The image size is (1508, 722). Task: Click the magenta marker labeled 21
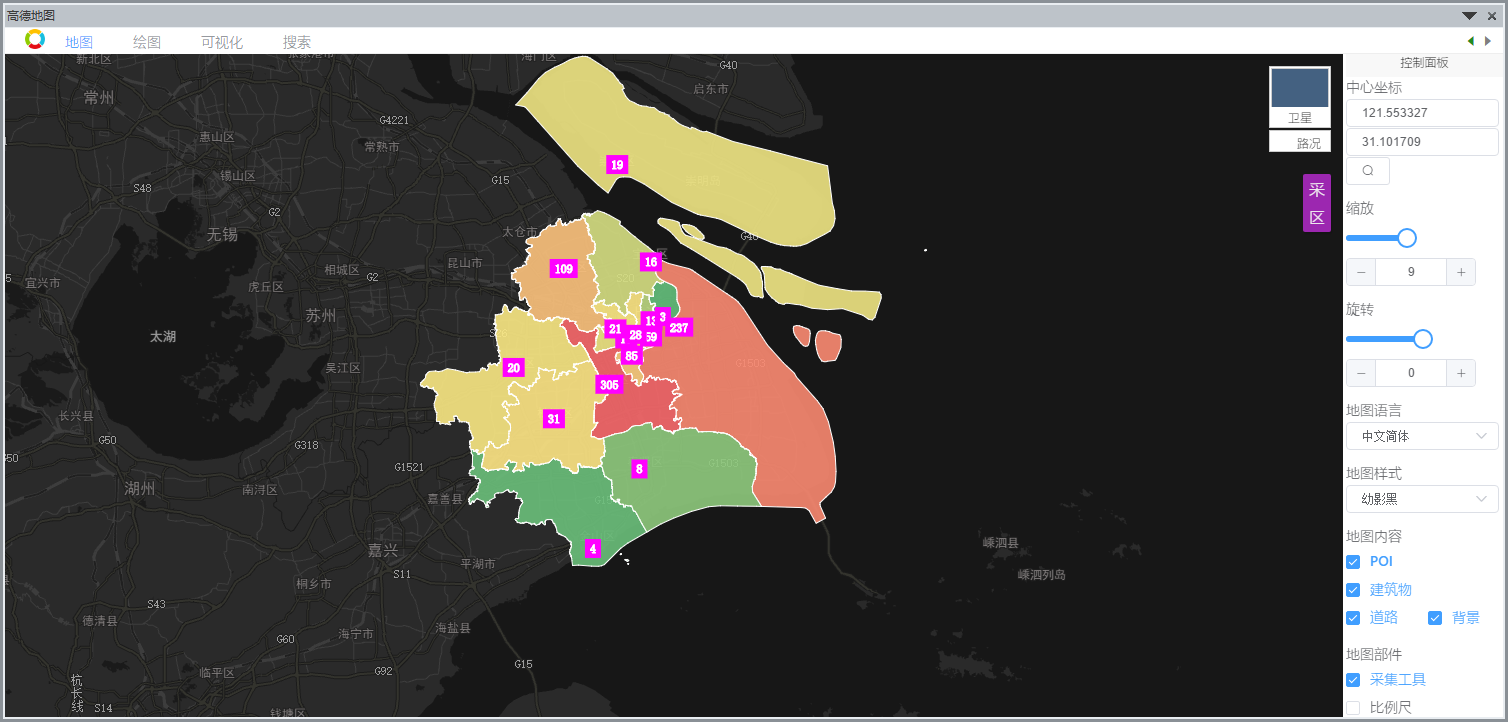tap(615, 329)
